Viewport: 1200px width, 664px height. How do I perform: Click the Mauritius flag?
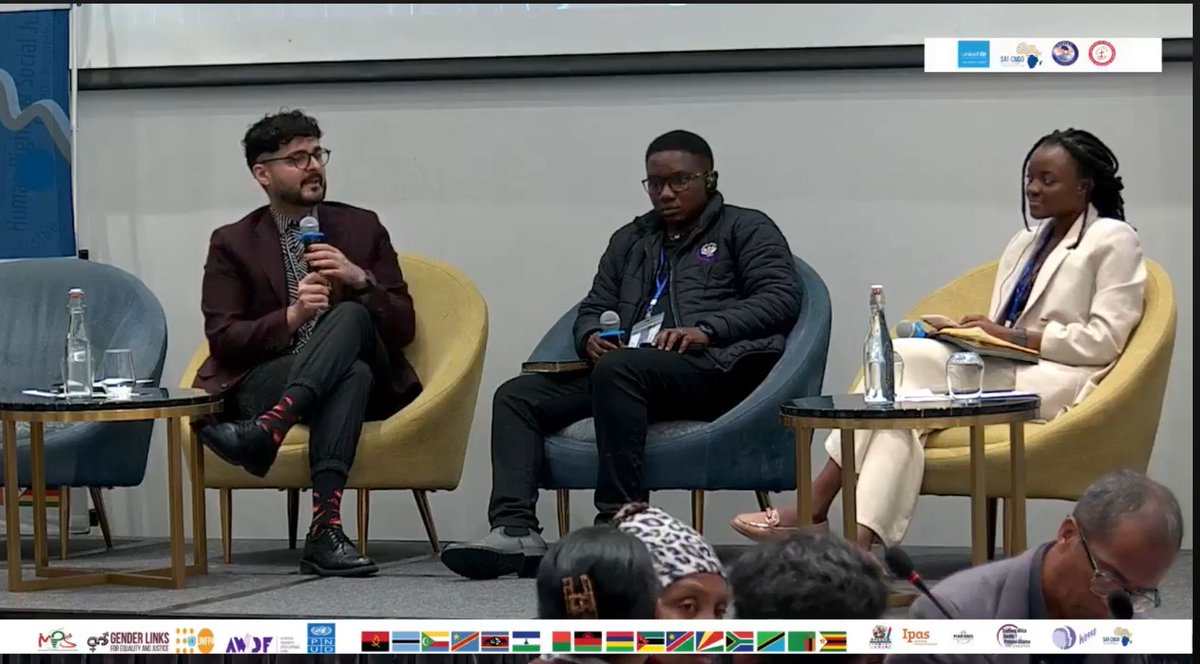pyautogui.click(x=620, y=641)
